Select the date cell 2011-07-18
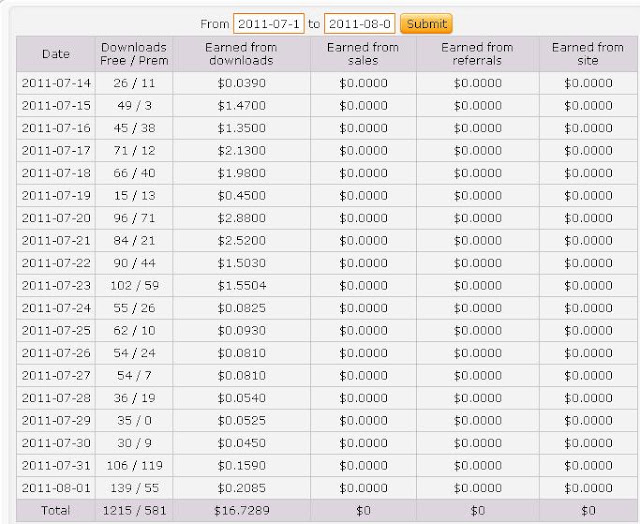The width and height of the screenshot is (640, 524). (x=56, y=173)
